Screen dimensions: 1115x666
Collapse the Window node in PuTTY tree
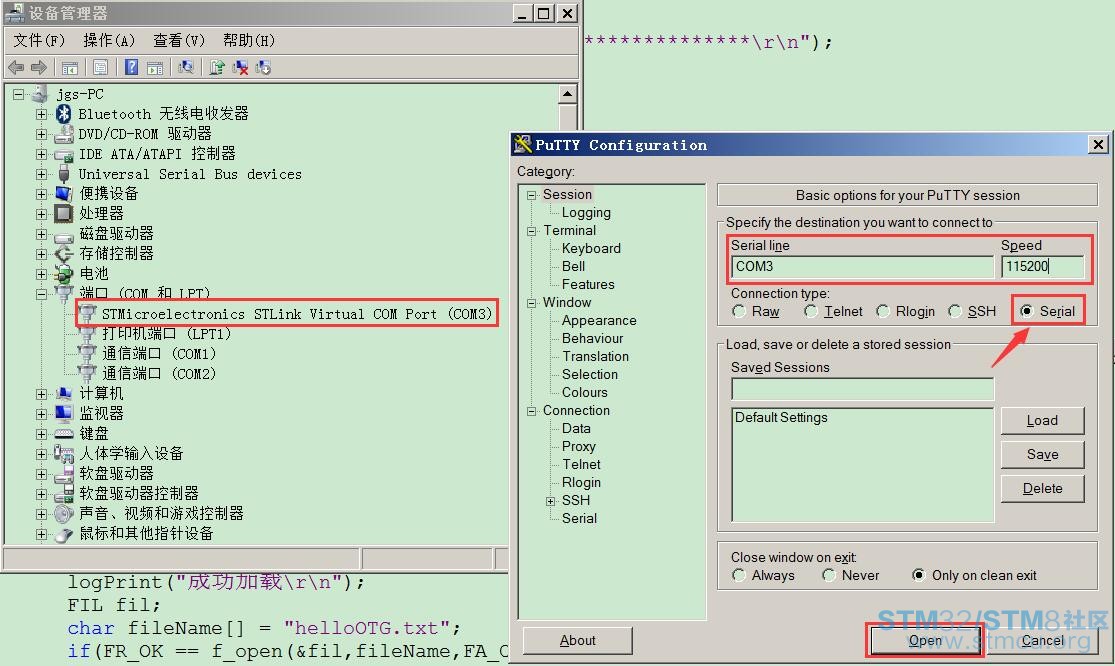coord(531,303)
